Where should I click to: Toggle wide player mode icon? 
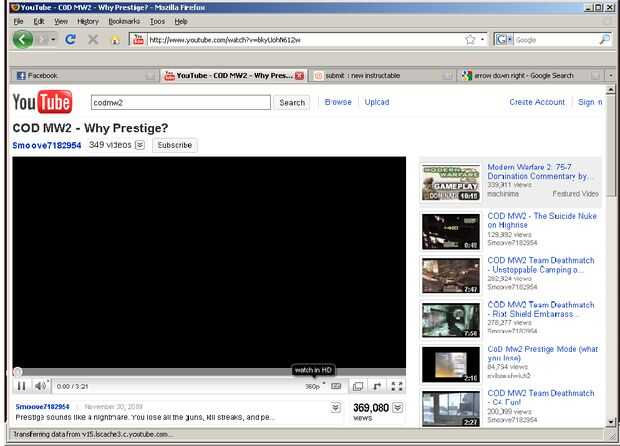click(336, 386)
